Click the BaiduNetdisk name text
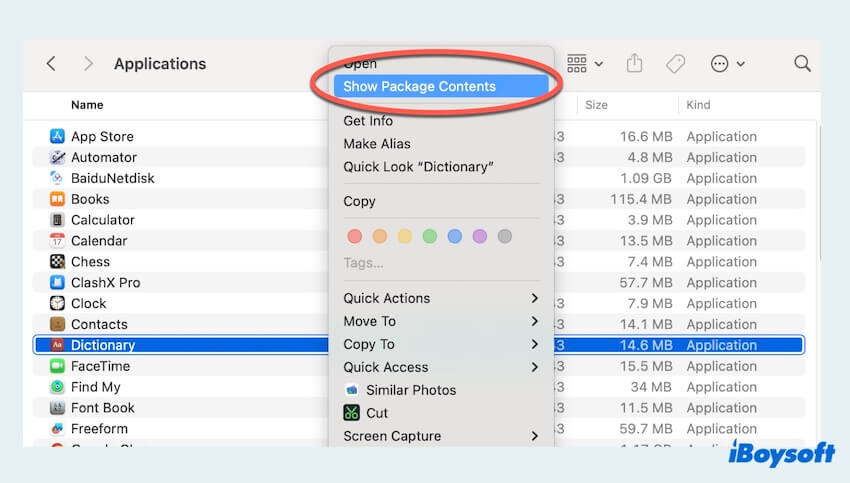Viewport: 850px width, 483px height. [x=113, y=178]
